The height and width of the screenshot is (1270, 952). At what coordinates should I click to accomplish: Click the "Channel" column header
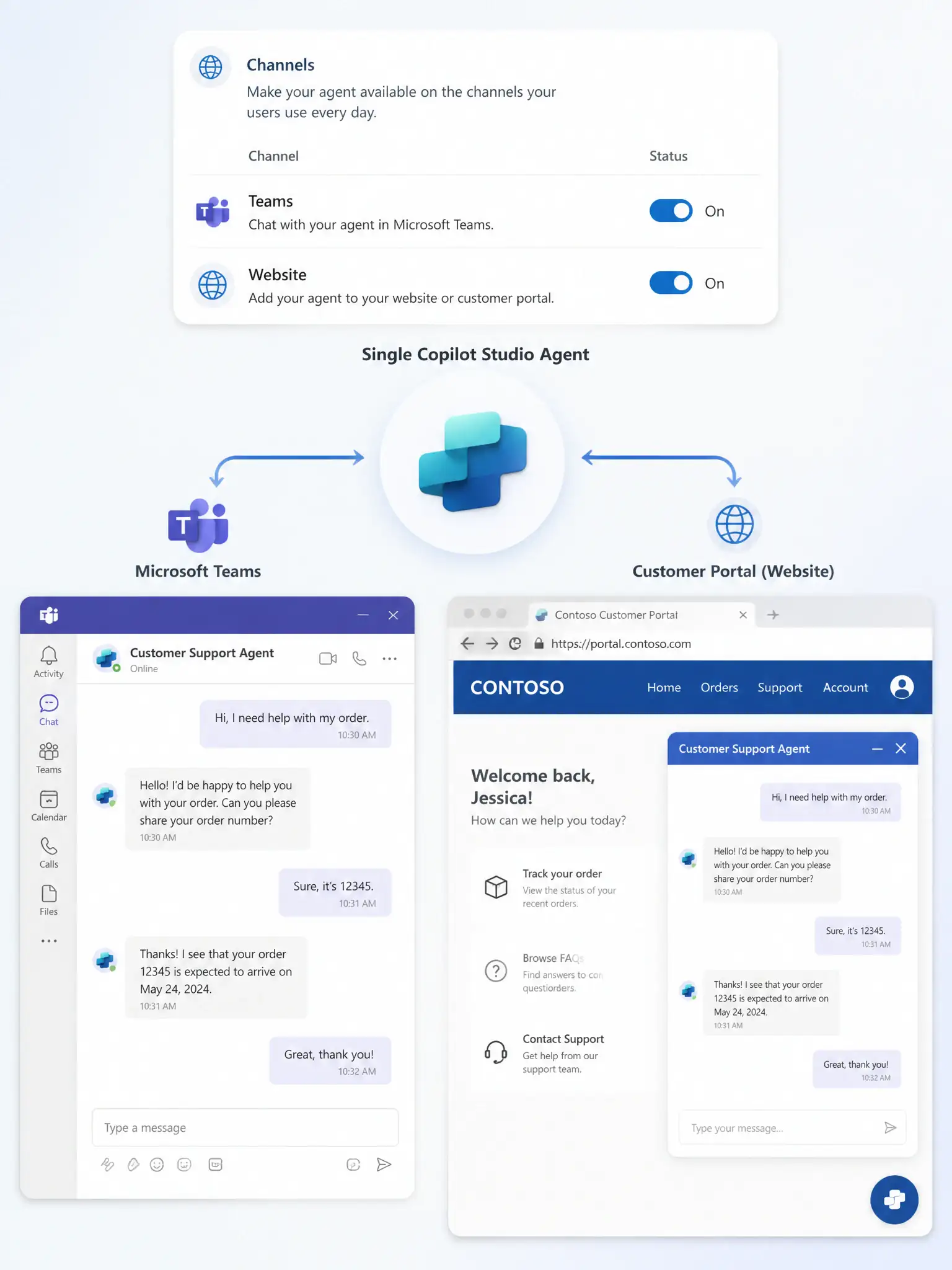tap(273, 156)
